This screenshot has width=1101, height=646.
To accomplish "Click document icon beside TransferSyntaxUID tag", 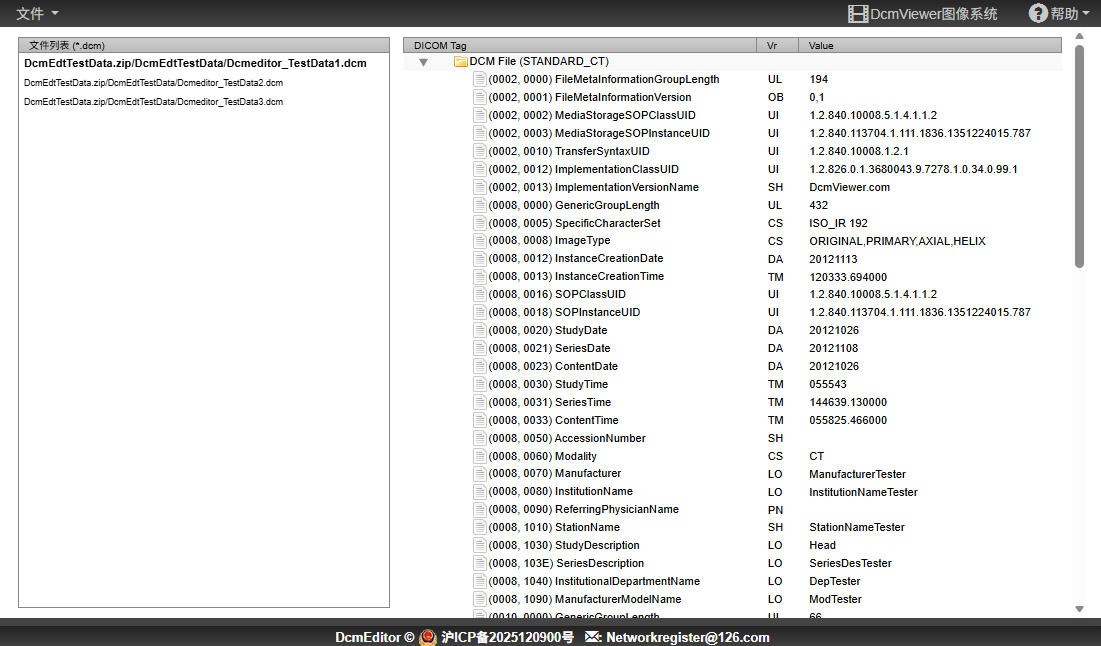I will (x=480, y=151).
